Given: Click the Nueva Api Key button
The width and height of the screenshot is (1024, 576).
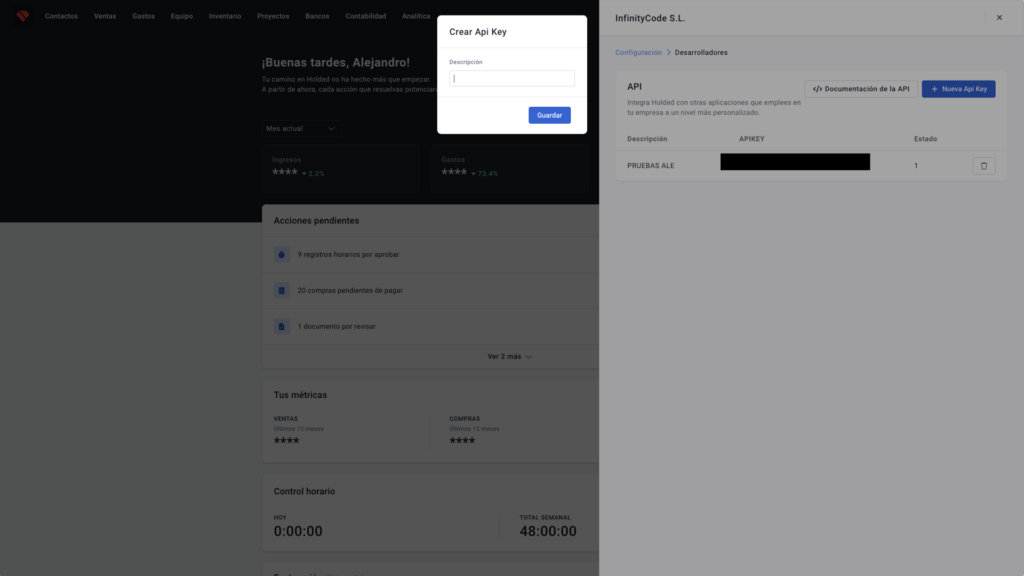Looking at the screenshot, I should [x=958, y=89].
